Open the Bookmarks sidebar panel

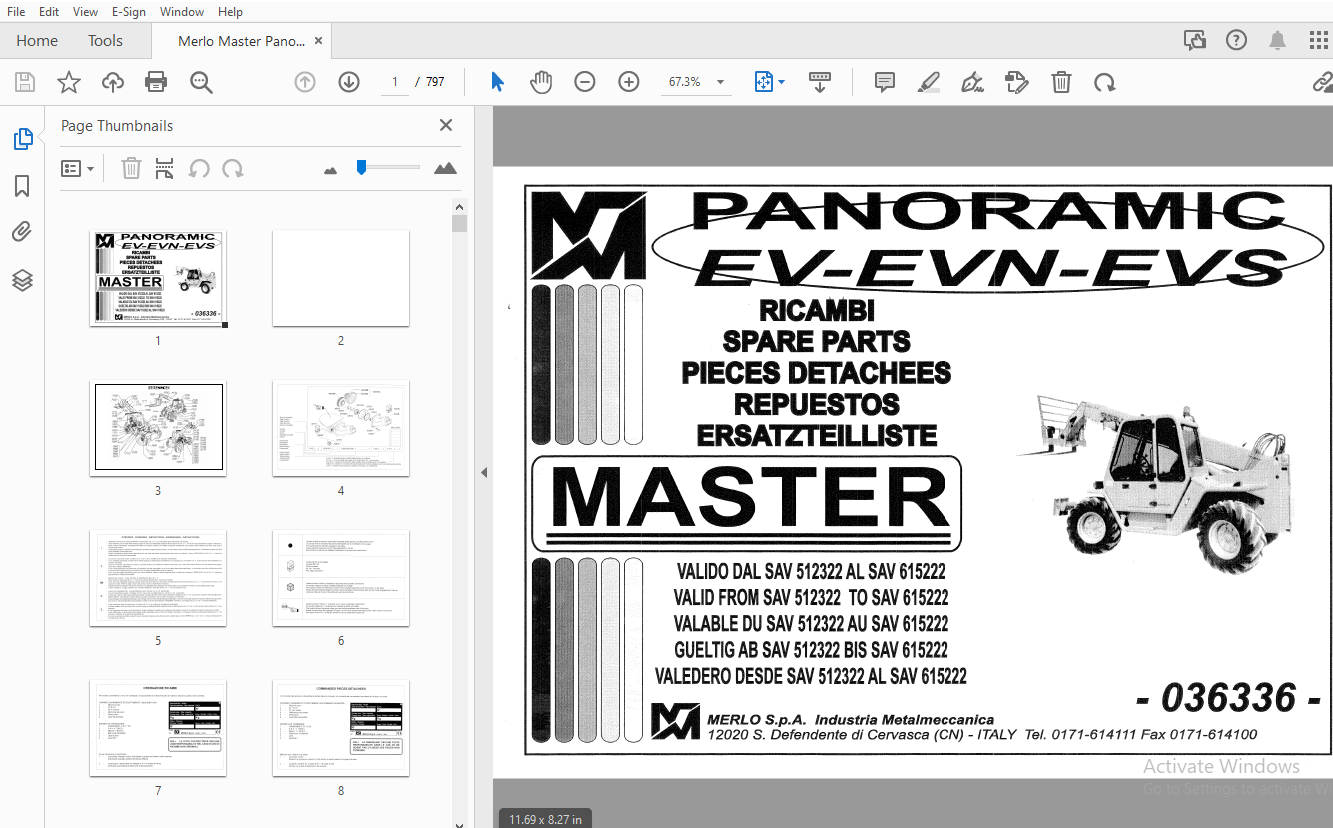point(22,186)
